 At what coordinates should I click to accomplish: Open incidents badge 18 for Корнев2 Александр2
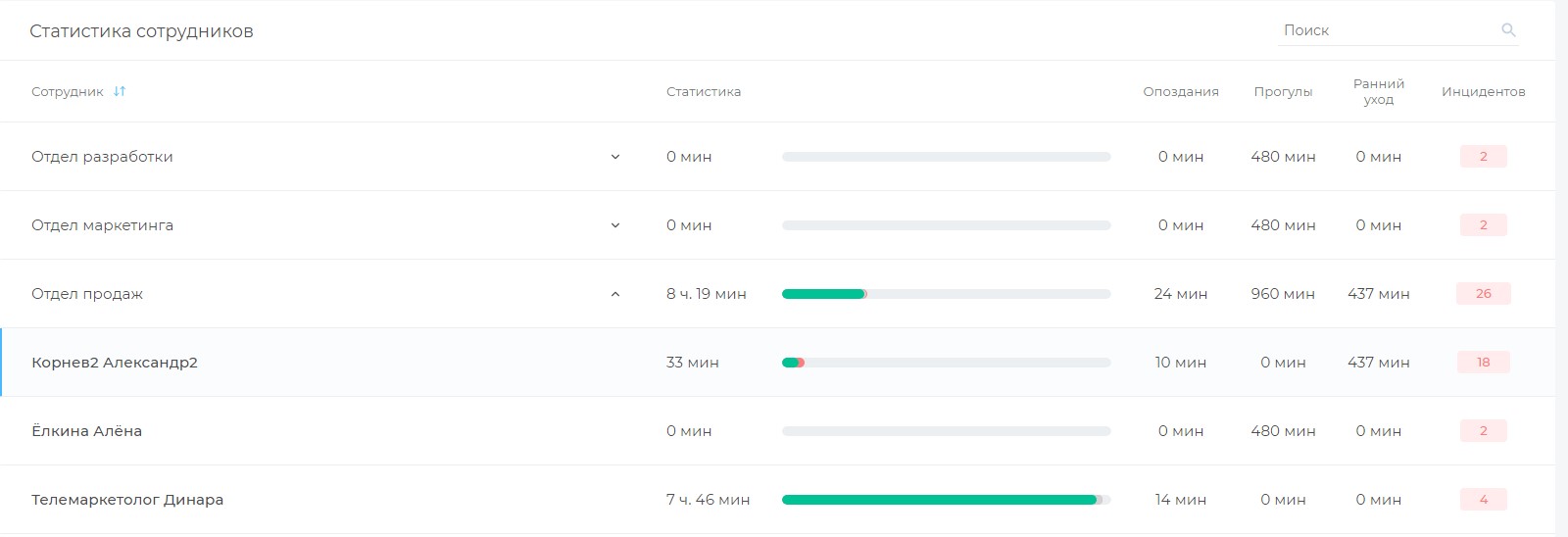pyautogui.click(x=1484, y=363)
